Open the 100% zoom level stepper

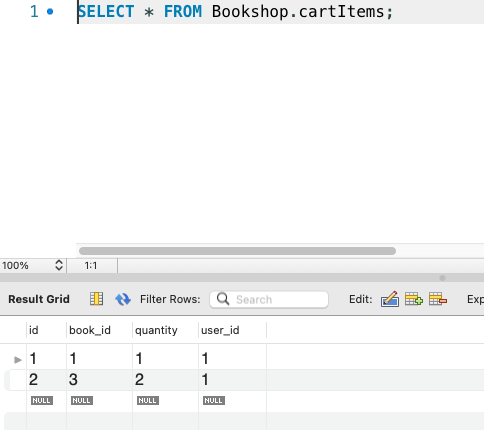pyautogui.click(x=59, y=265)
